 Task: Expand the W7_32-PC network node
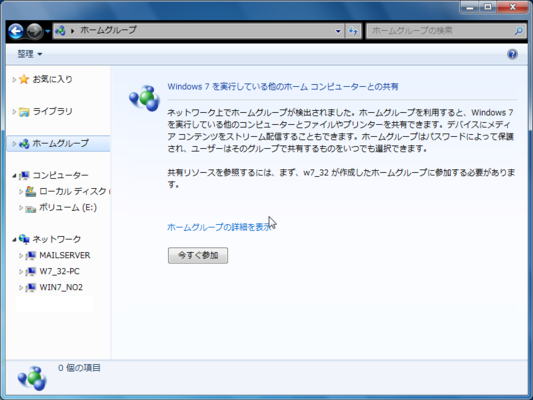20,272
